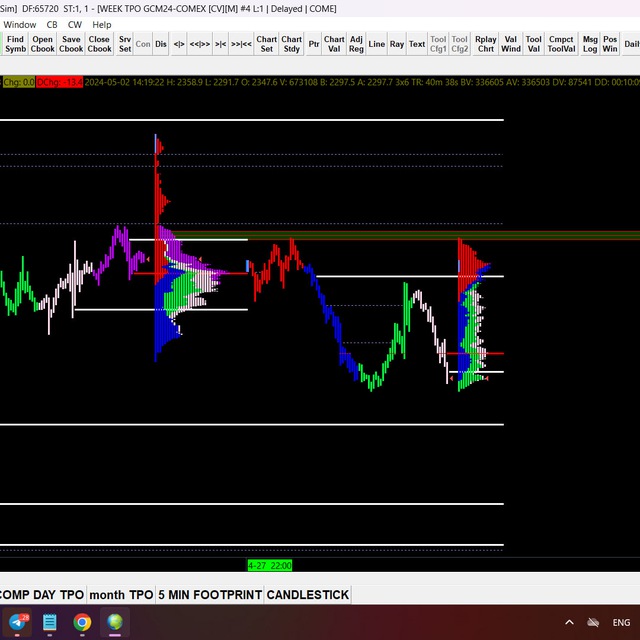Expand the system tray hidden icons chevron
The width and height of the screenshot is (640, 640).
coord(569,622)
